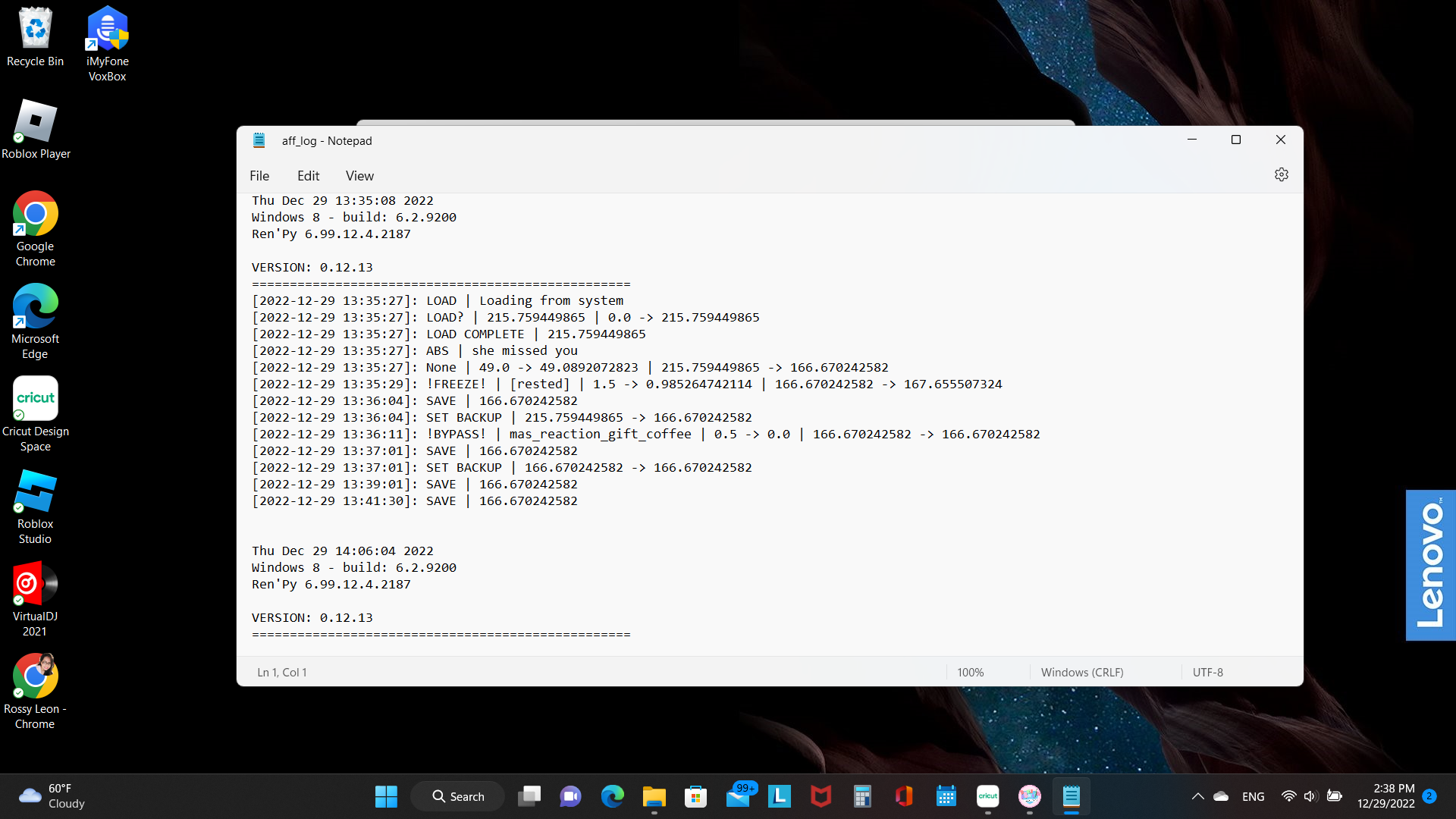
Task: Launch Microsoft Store from taskbar
Action: click(695, 796)
